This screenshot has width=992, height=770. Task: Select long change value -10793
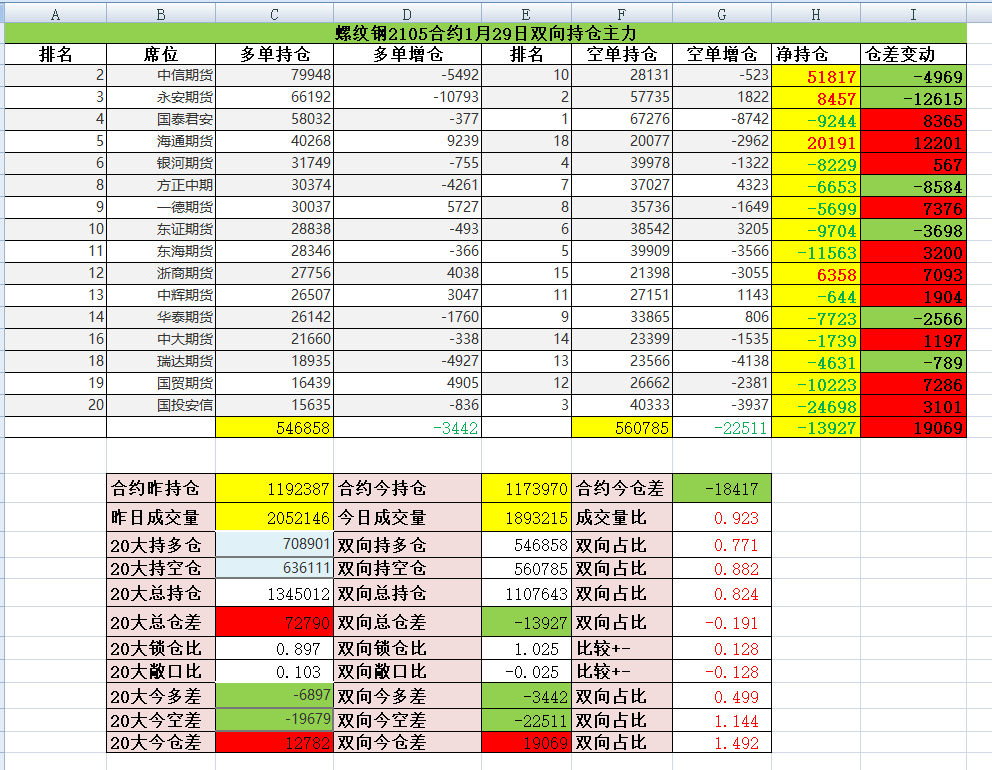click(x=407, y=97)
